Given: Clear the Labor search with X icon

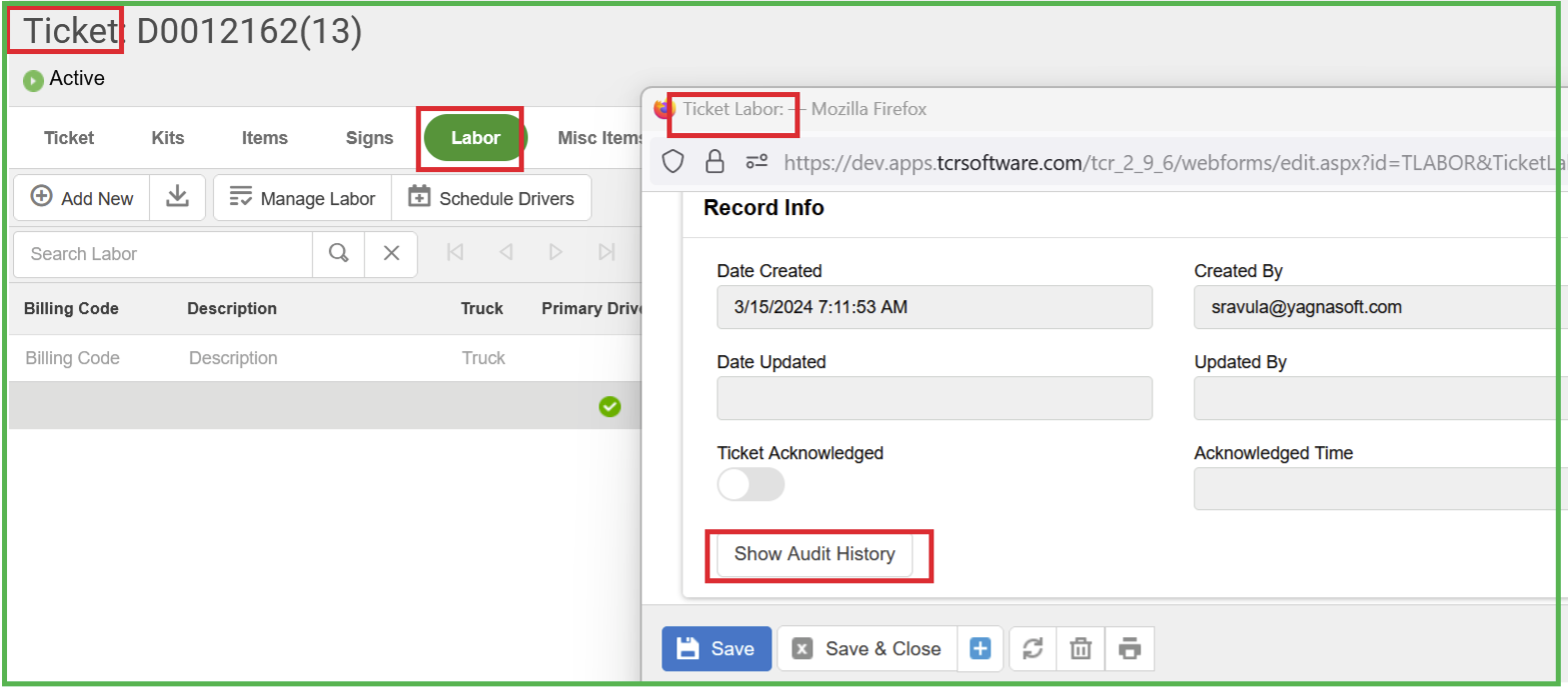Looking at the screenshot, I should point(392,253).
